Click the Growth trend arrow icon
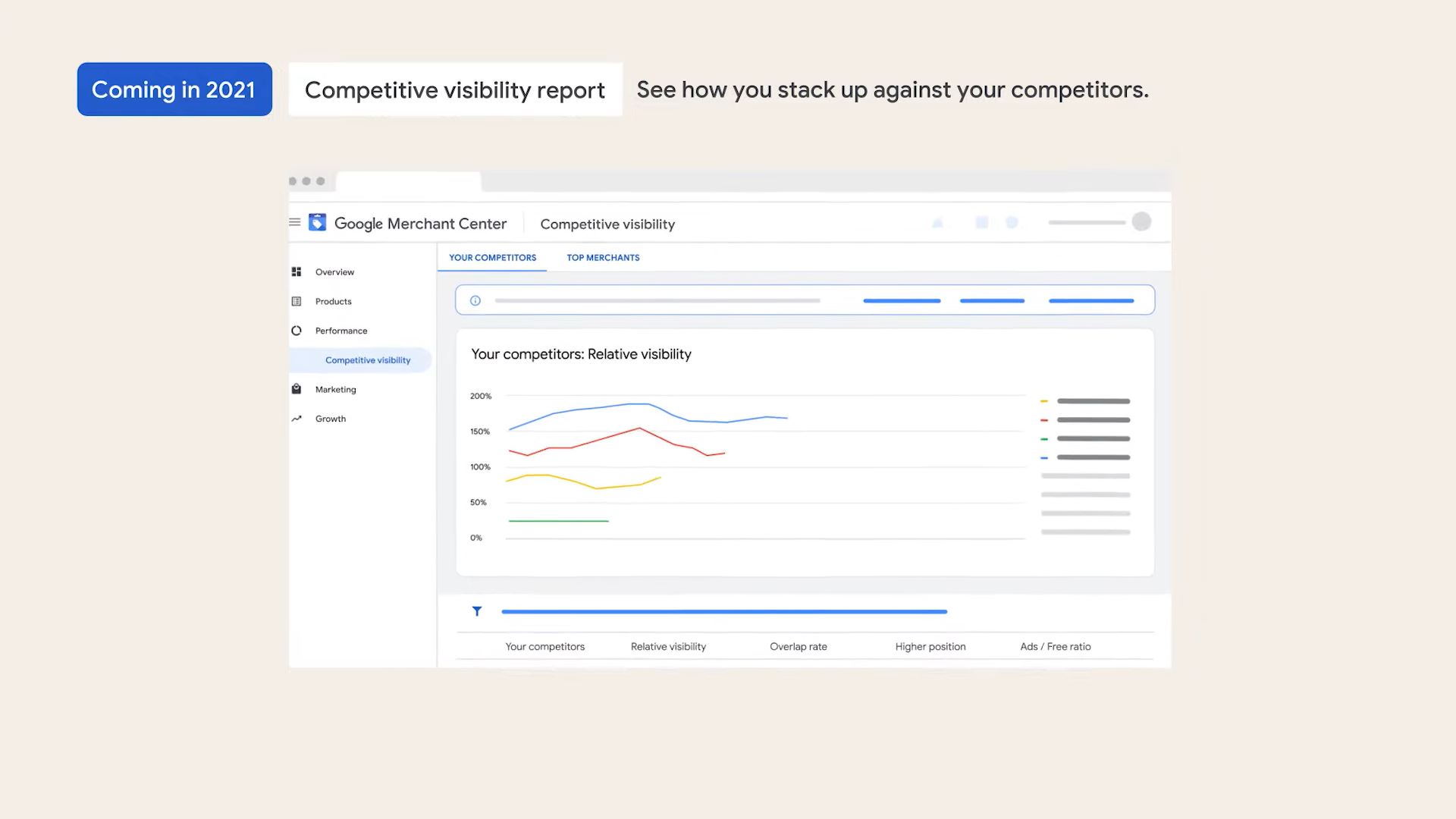1456x819 pixels. click(297, 419)
